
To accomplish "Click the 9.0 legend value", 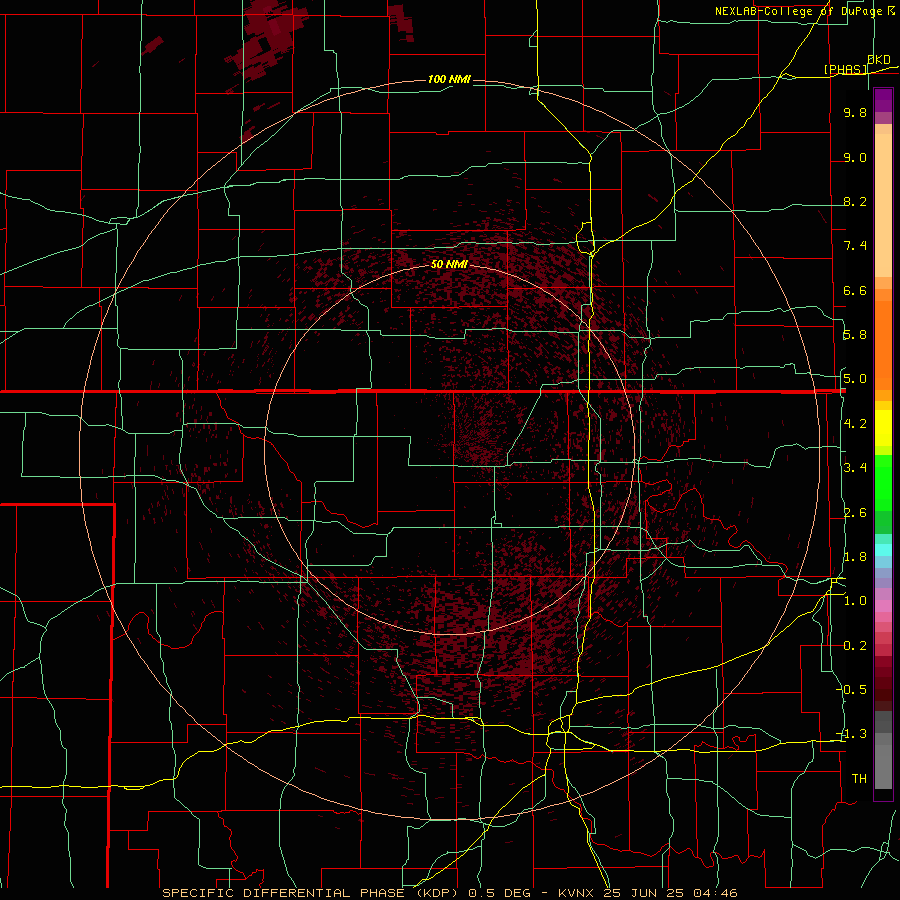I will click(x=855, y=157).
